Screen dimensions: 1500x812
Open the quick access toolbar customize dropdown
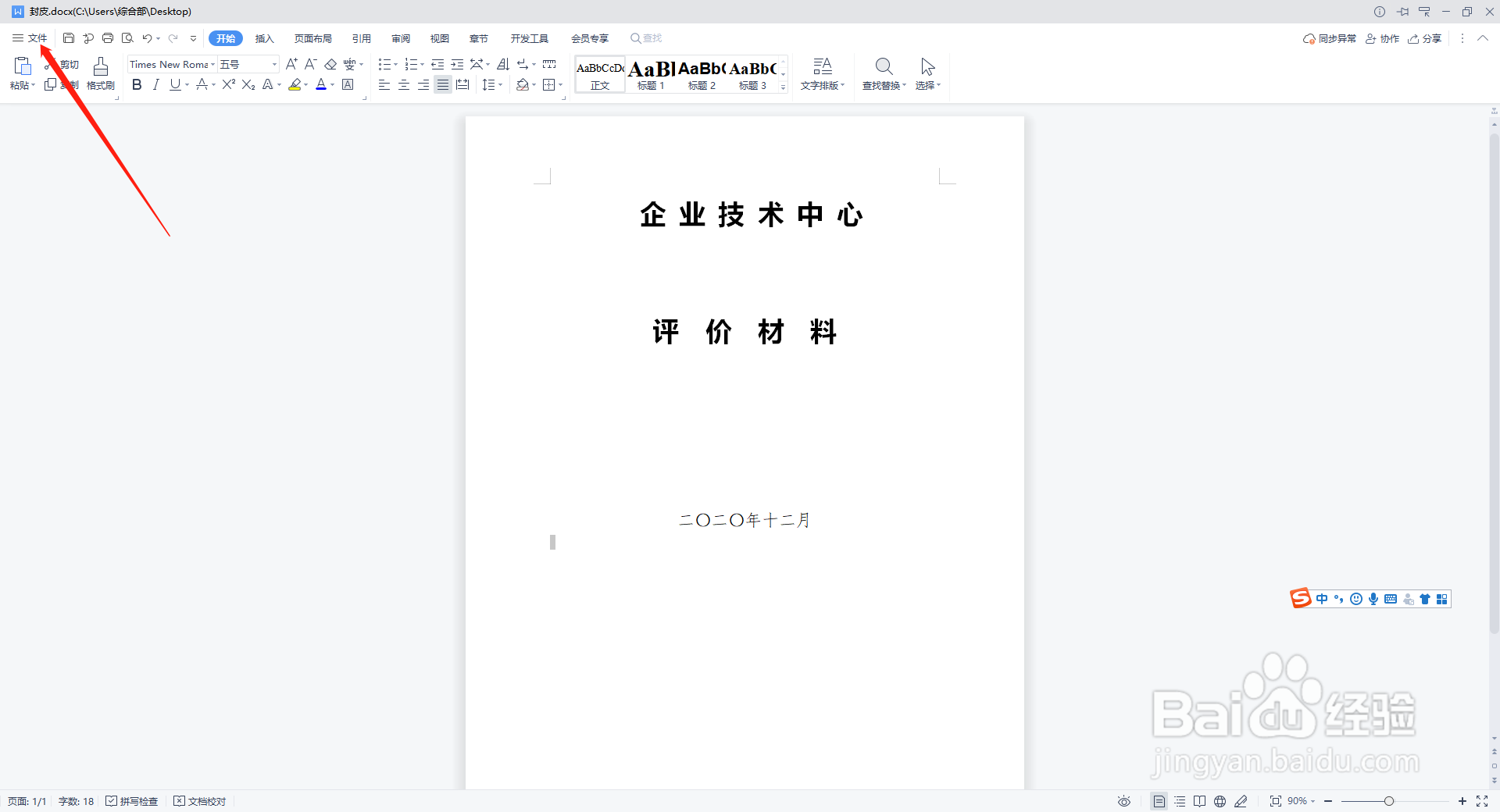tap(193, 38)
